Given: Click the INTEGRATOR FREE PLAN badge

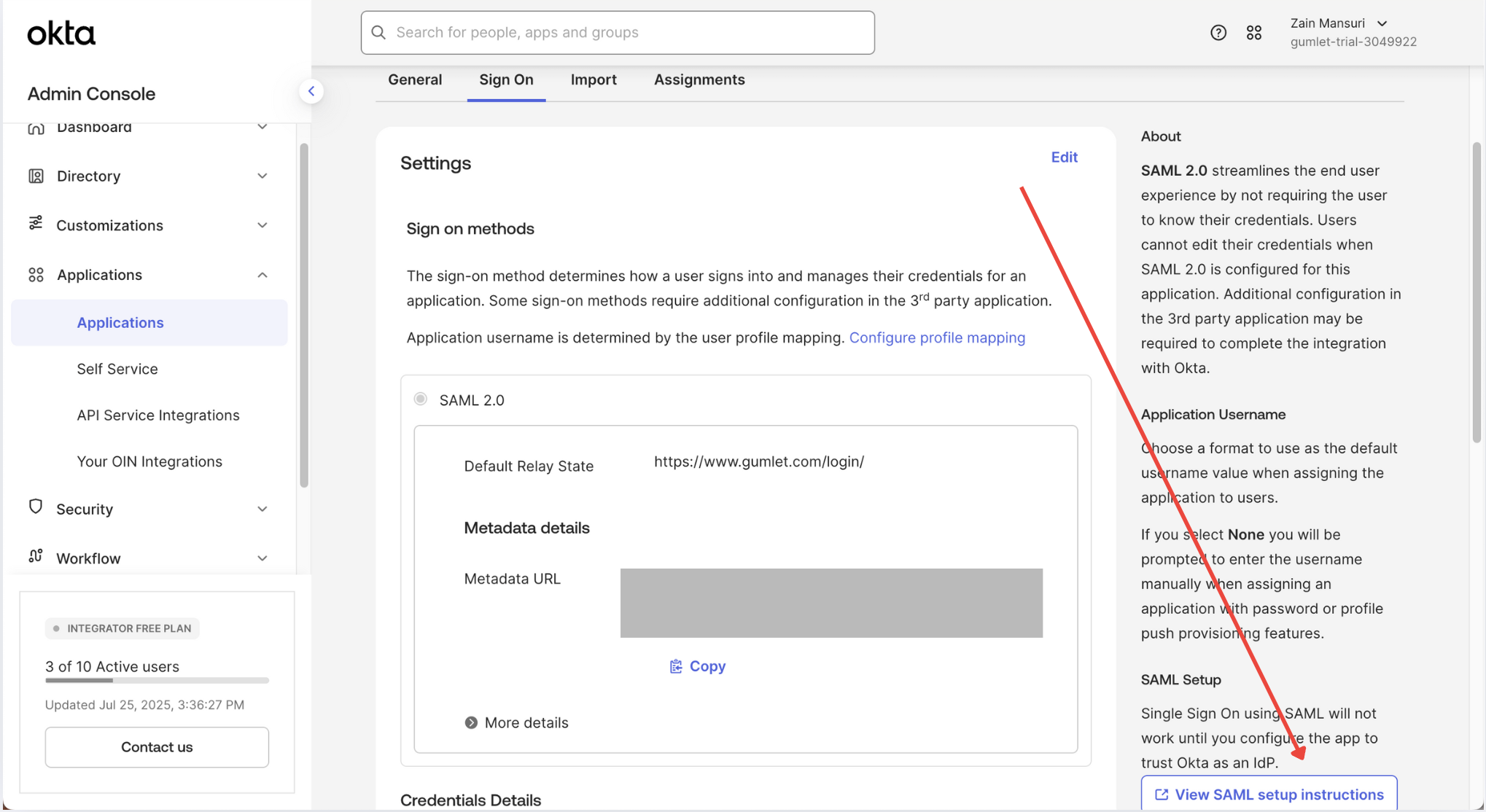Looking at the screenshot, I should [122, 628].
